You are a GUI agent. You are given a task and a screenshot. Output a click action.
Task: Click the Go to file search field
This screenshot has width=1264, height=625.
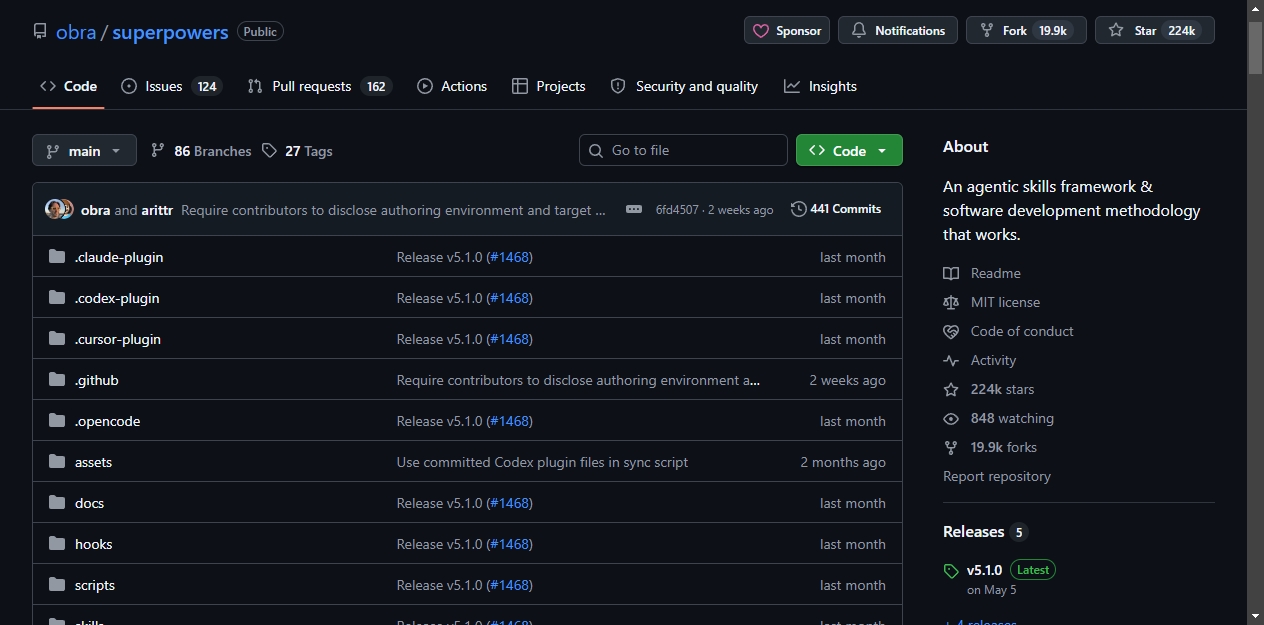tap(683, 150)
